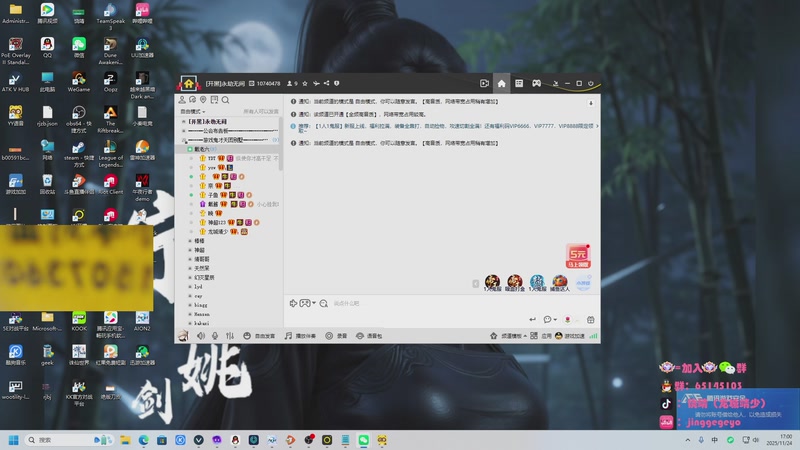This screenshot has height=450, width=800.
Task: Click the share icon in channel header
Action: coord(327,83)
